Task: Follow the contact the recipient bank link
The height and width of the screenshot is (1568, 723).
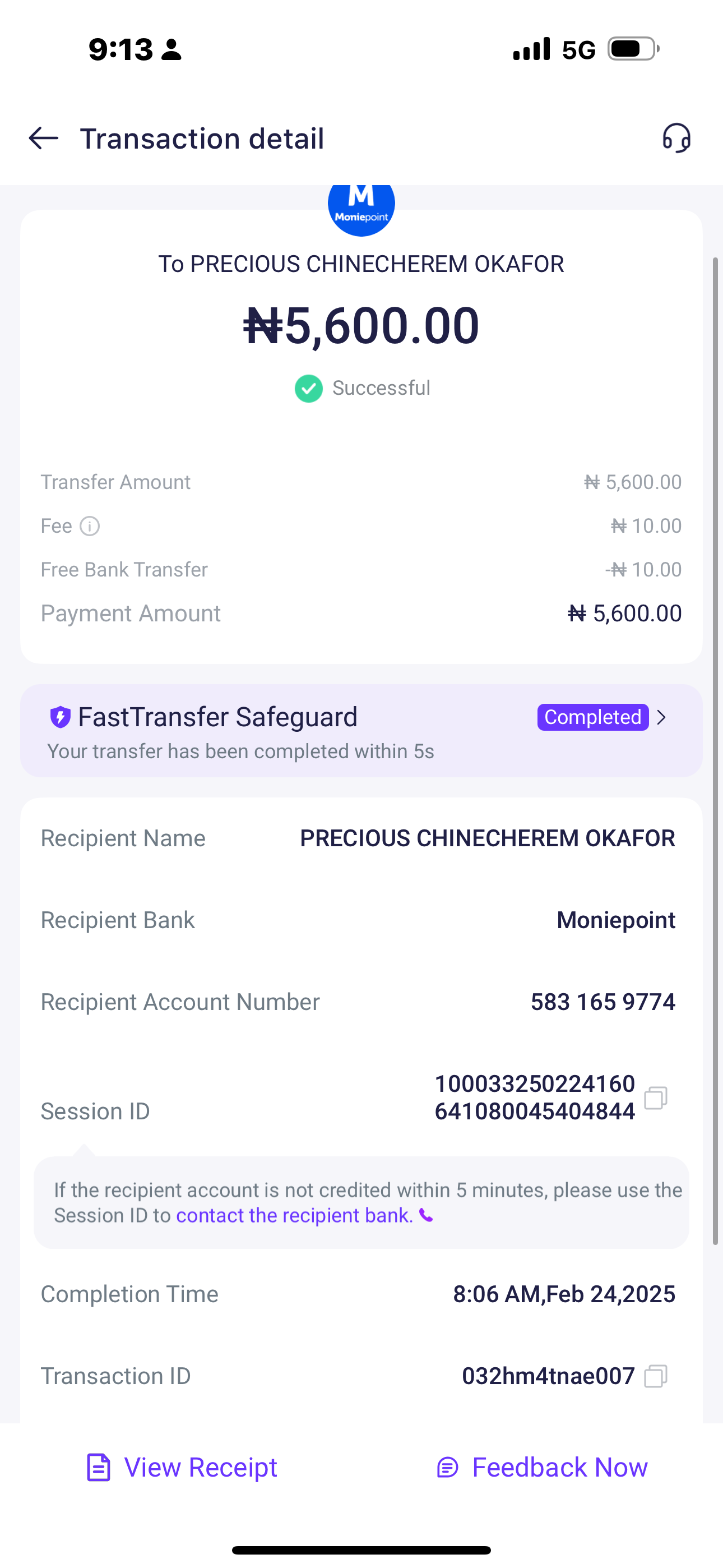Action: [295, 1216]
